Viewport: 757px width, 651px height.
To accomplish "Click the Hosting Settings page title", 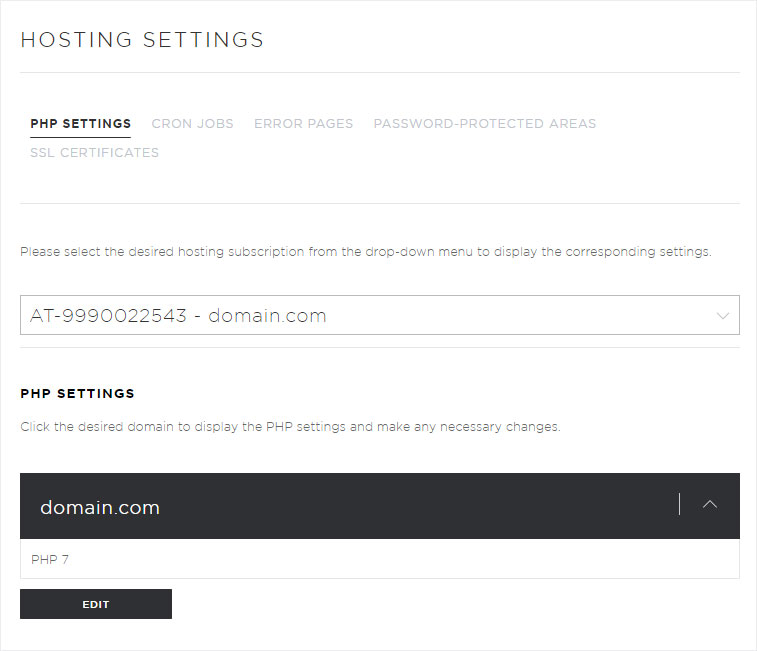I will 142,40.
